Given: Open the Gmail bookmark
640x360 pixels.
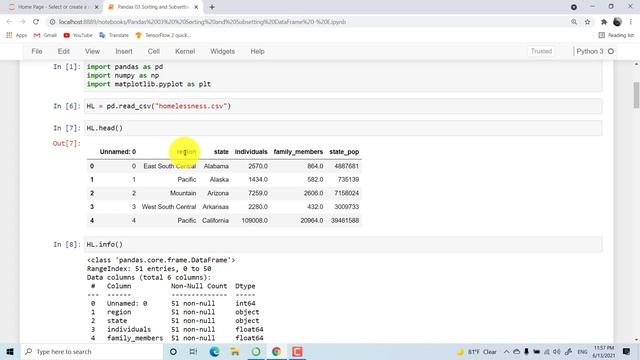Looking at the screenshot, I should (x=45, y=36).
